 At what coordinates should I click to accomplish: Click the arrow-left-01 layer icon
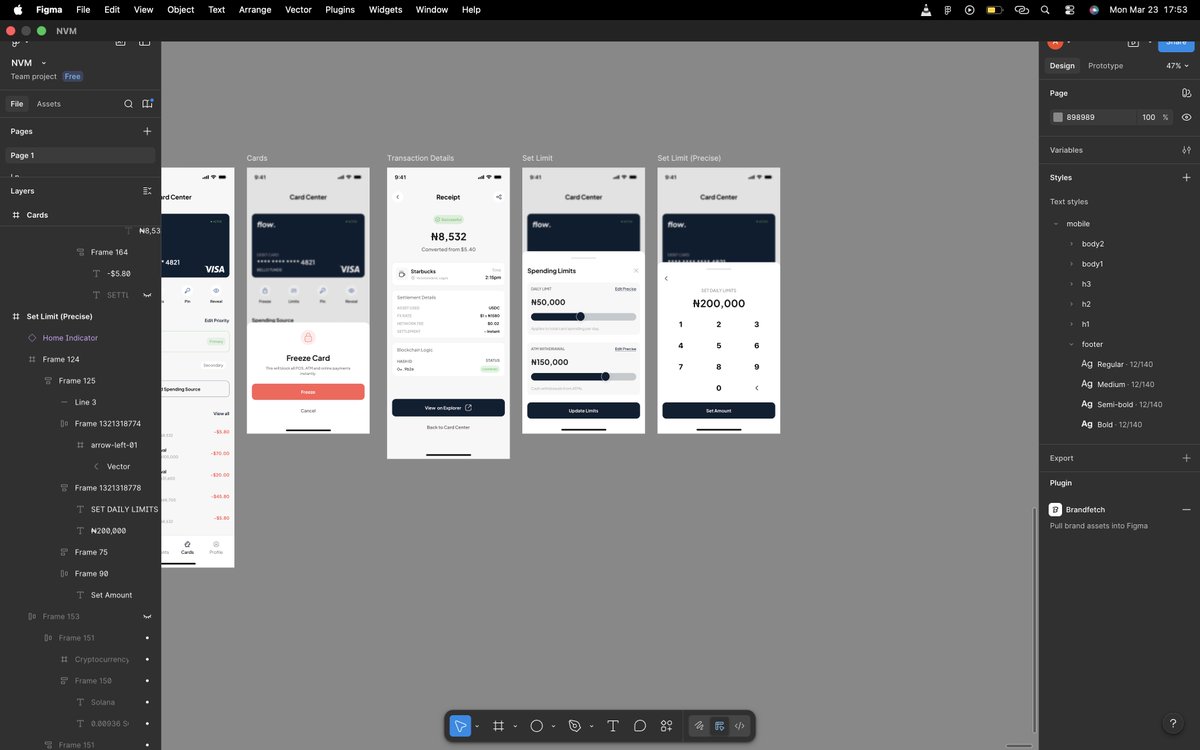pyautogui.click(x=80, y=445)
